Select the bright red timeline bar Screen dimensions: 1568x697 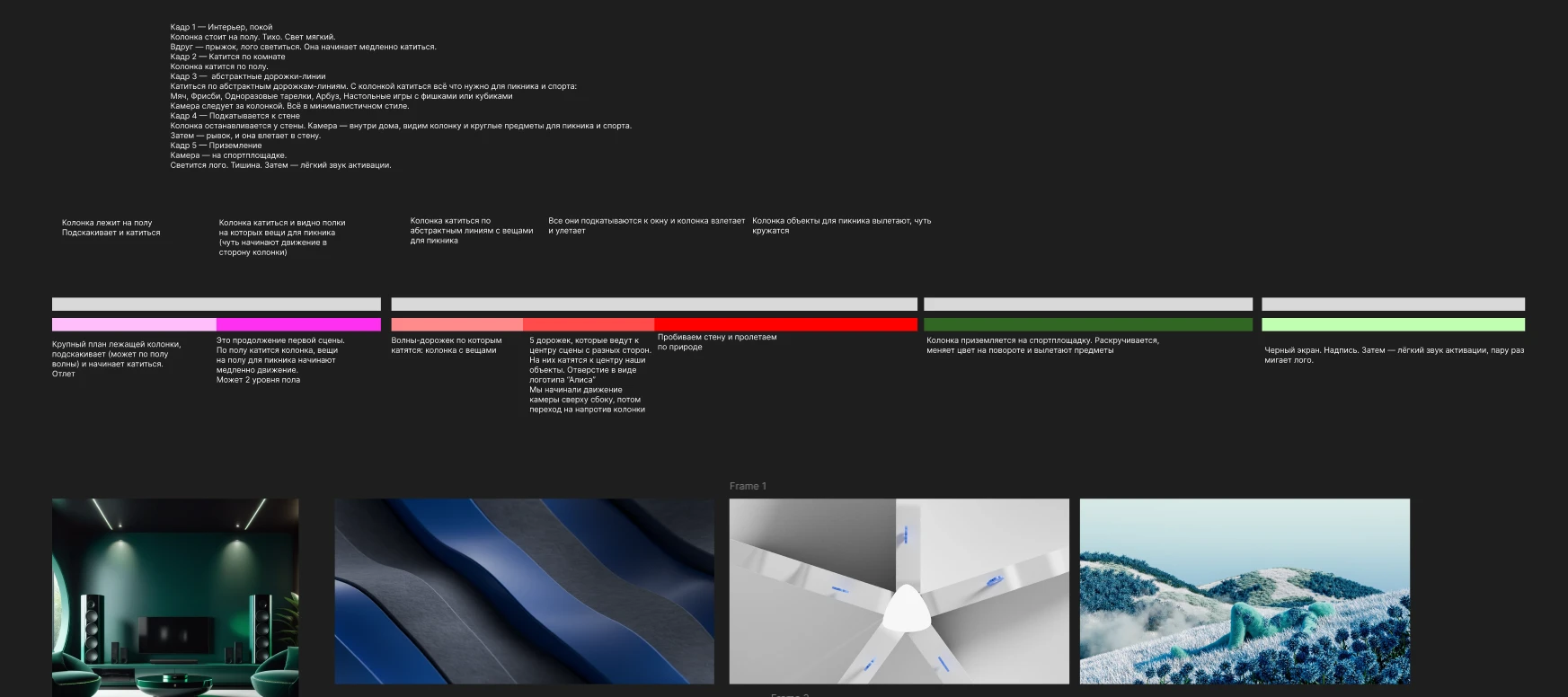point(785,324)
